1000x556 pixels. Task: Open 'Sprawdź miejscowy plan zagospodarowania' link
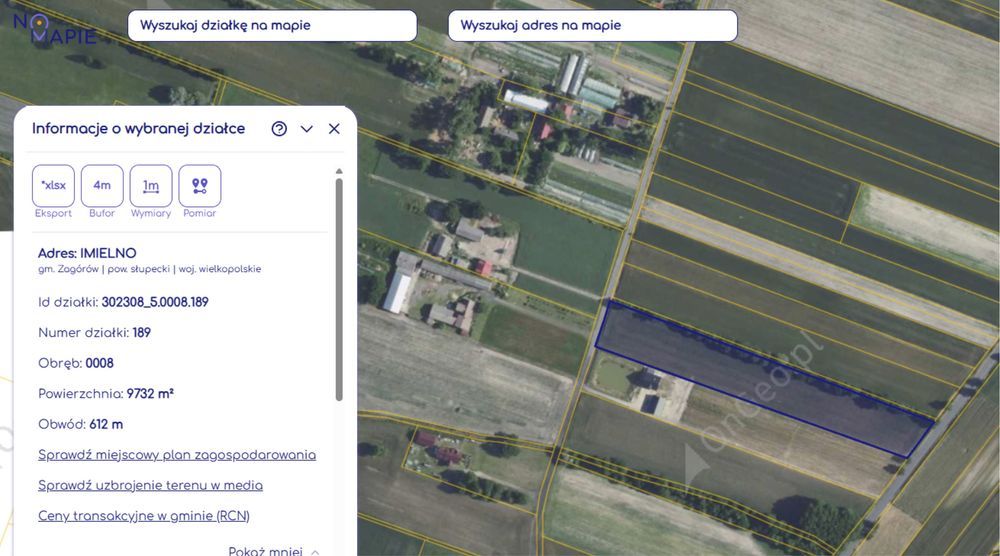(177, 455)
